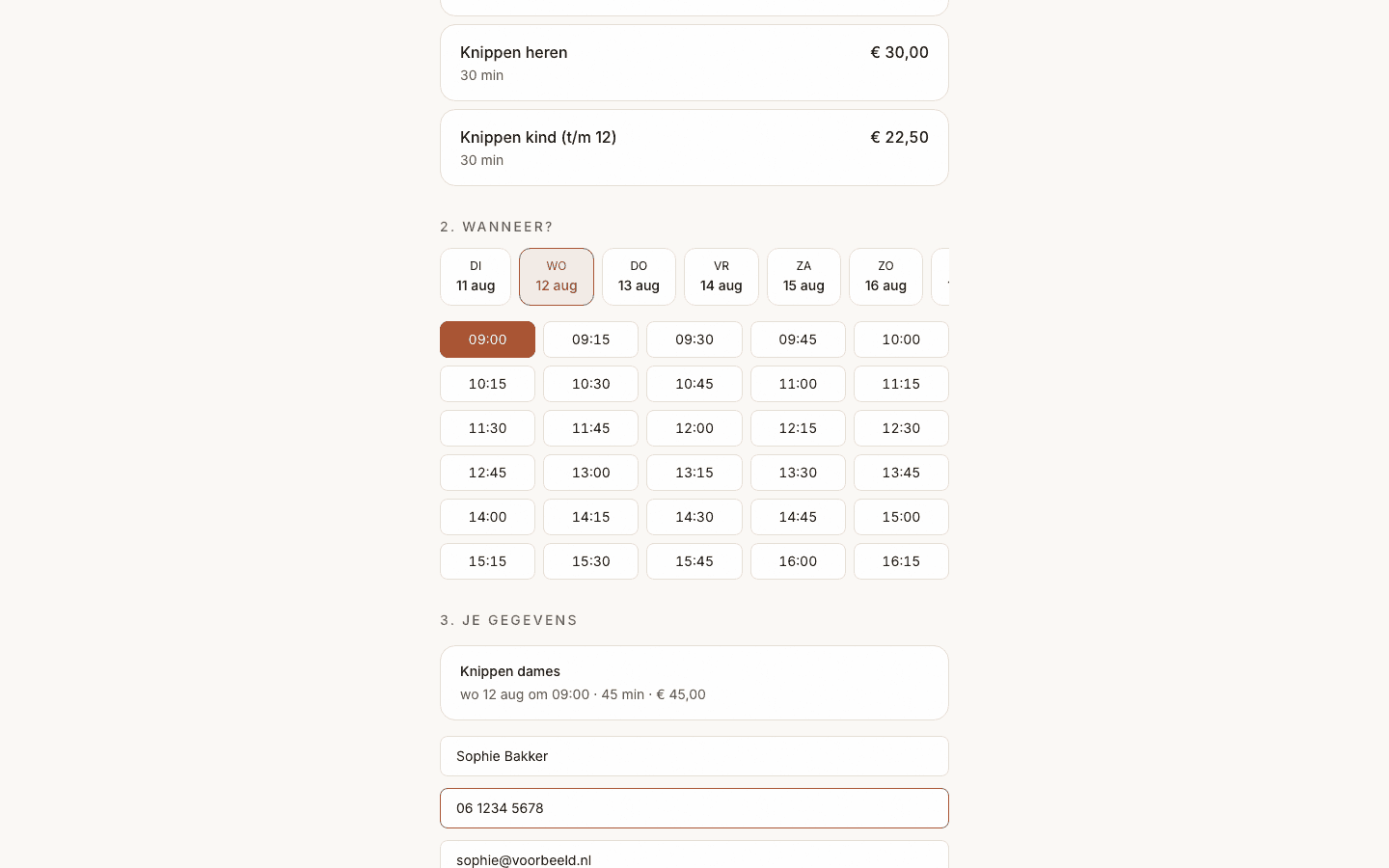Edit the name field with Sophie Bakker

(694, 756)
